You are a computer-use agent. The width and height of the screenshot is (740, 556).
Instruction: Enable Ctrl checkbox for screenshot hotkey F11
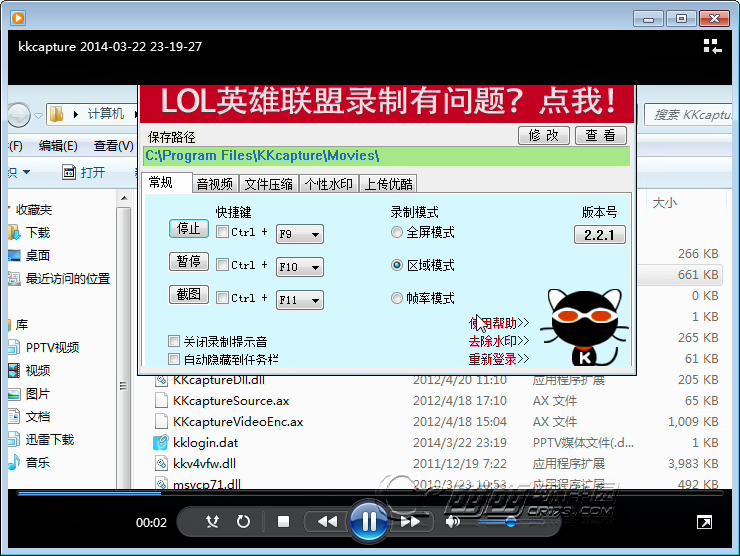222,298
